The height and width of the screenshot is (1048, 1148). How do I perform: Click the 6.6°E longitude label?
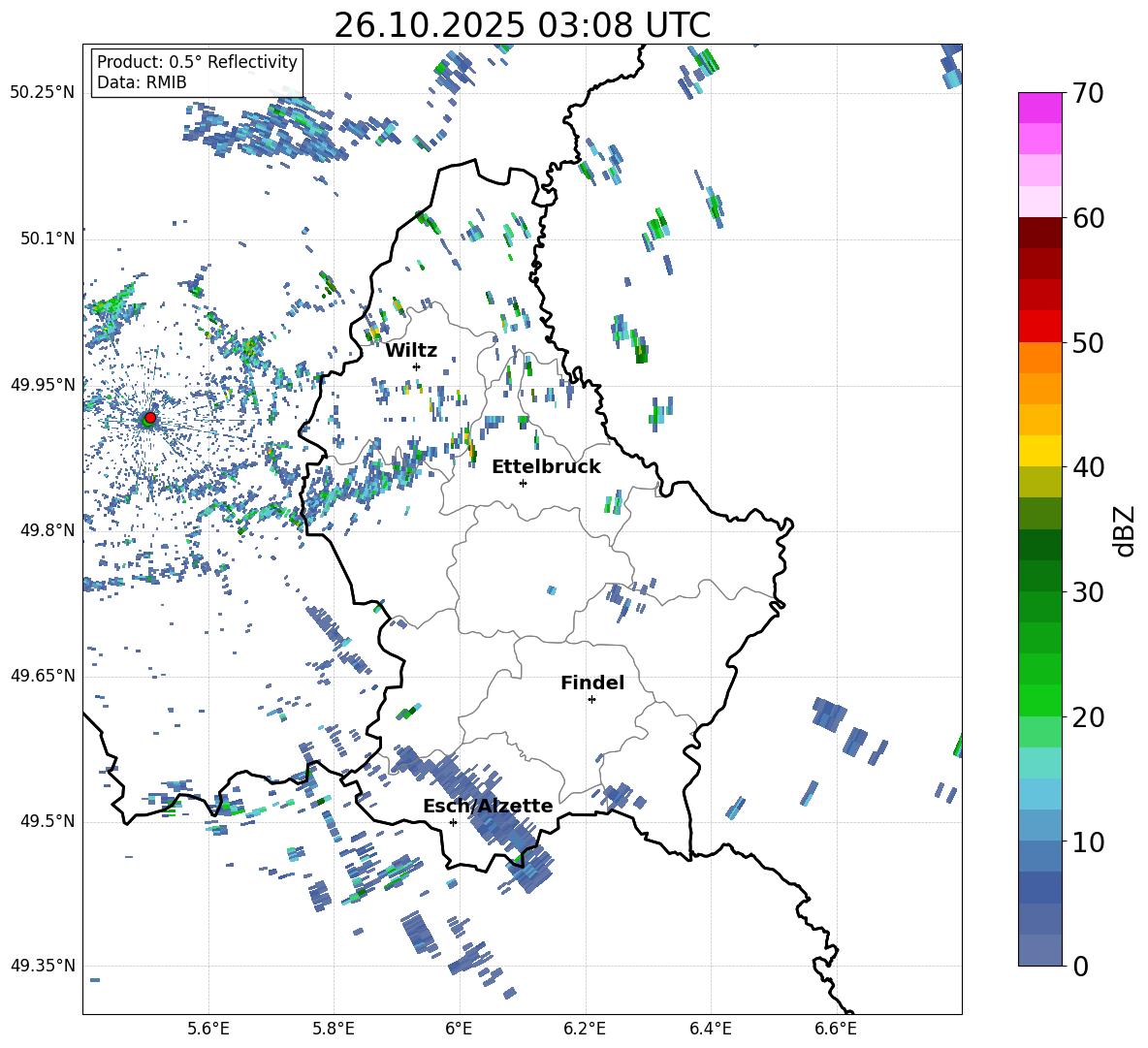(x=836, y=1029)
